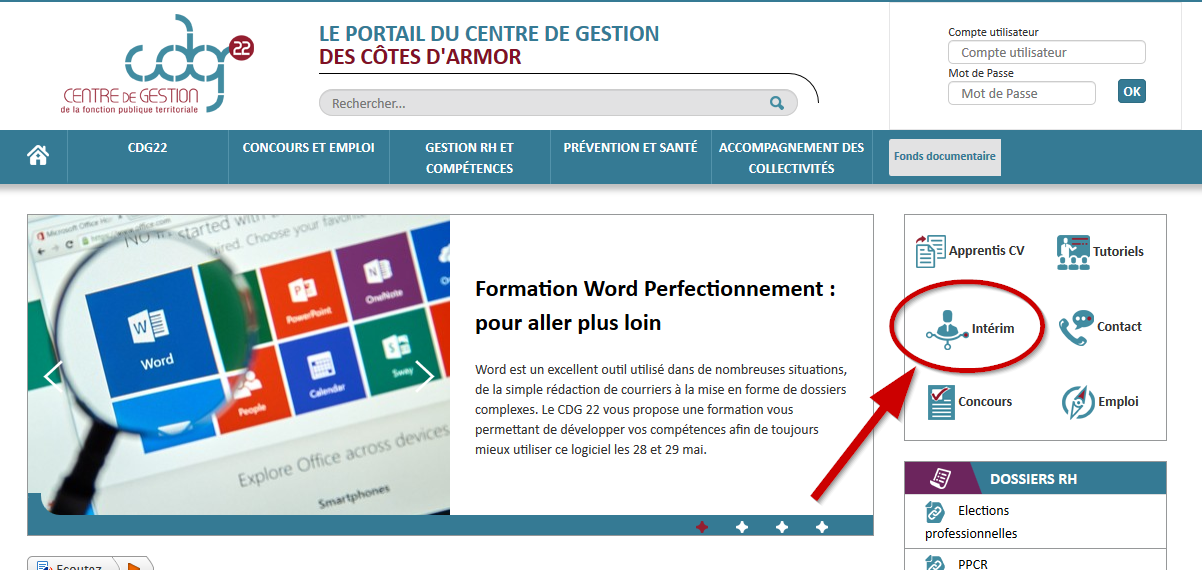Click the Emploi compass icon
The width and height of the screenshot is (1202, 570).
[1077, 402]
